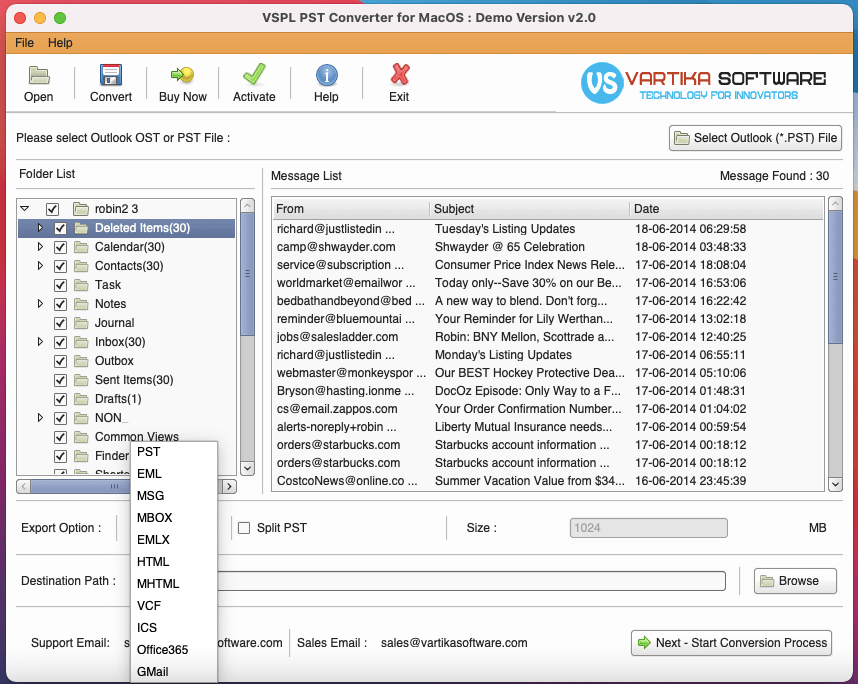Expand the Contacts(30) folder

tap(40, 265)
